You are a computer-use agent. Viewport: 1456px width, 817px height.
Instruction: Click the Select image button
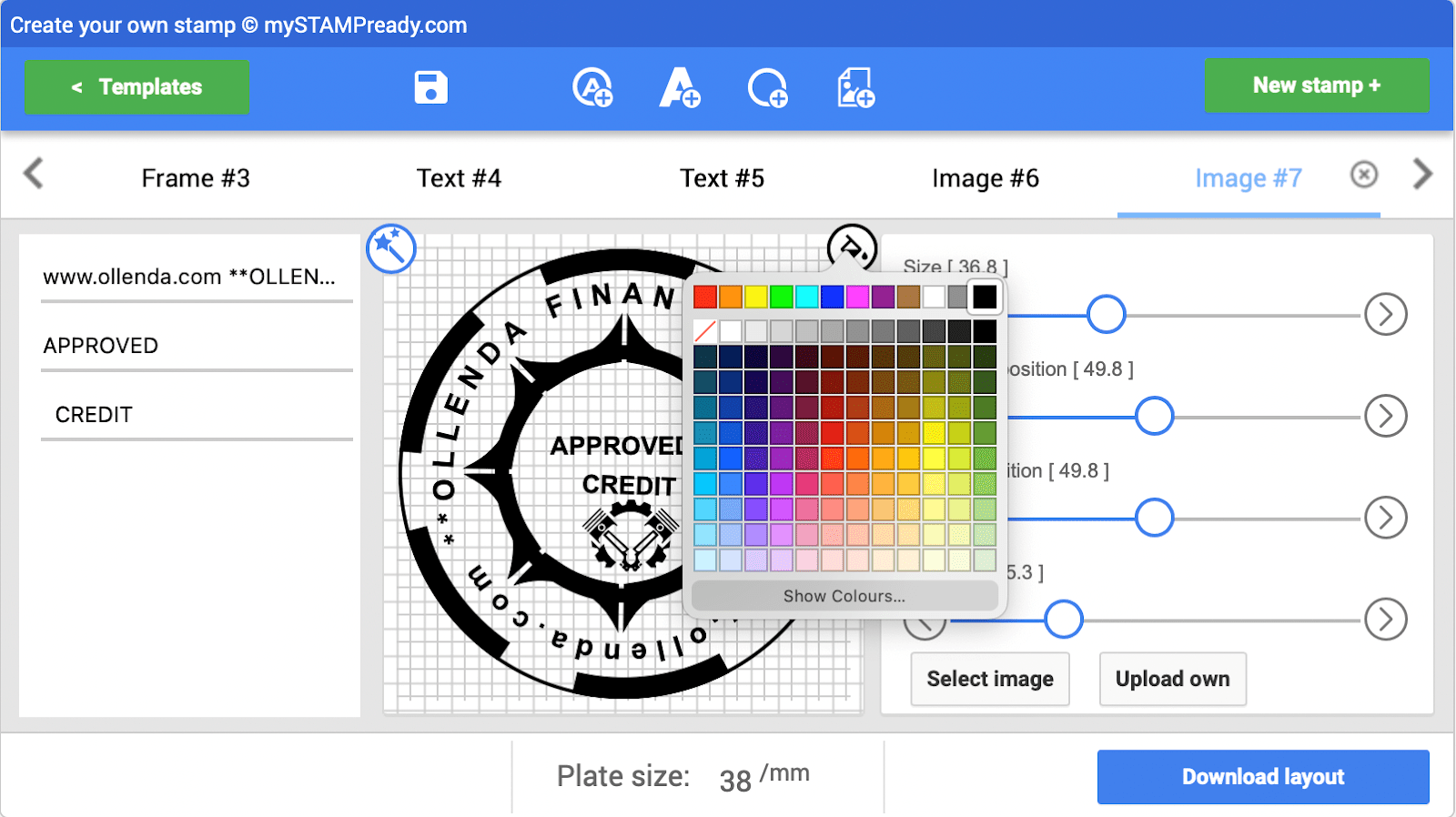tap(990, 679)
